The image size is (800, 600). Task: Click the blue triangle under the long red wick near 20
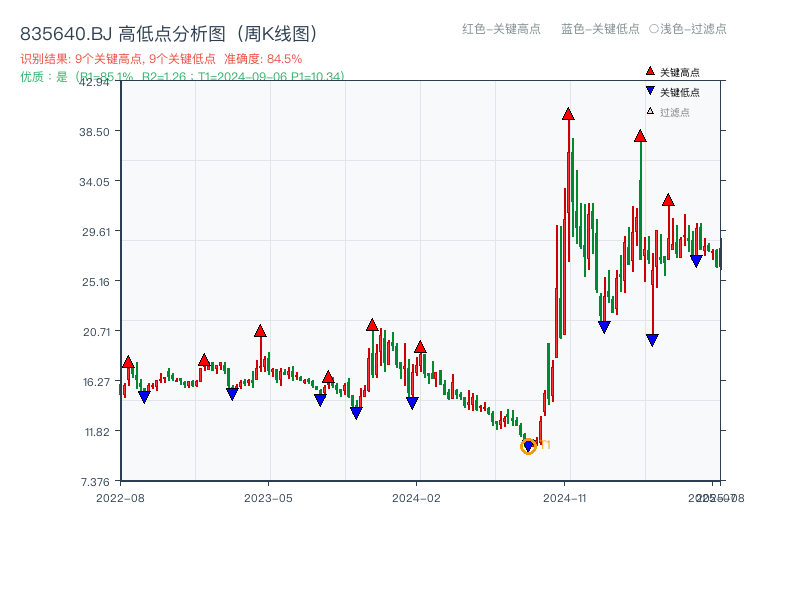pyautogui.click(x=652, y=340)
